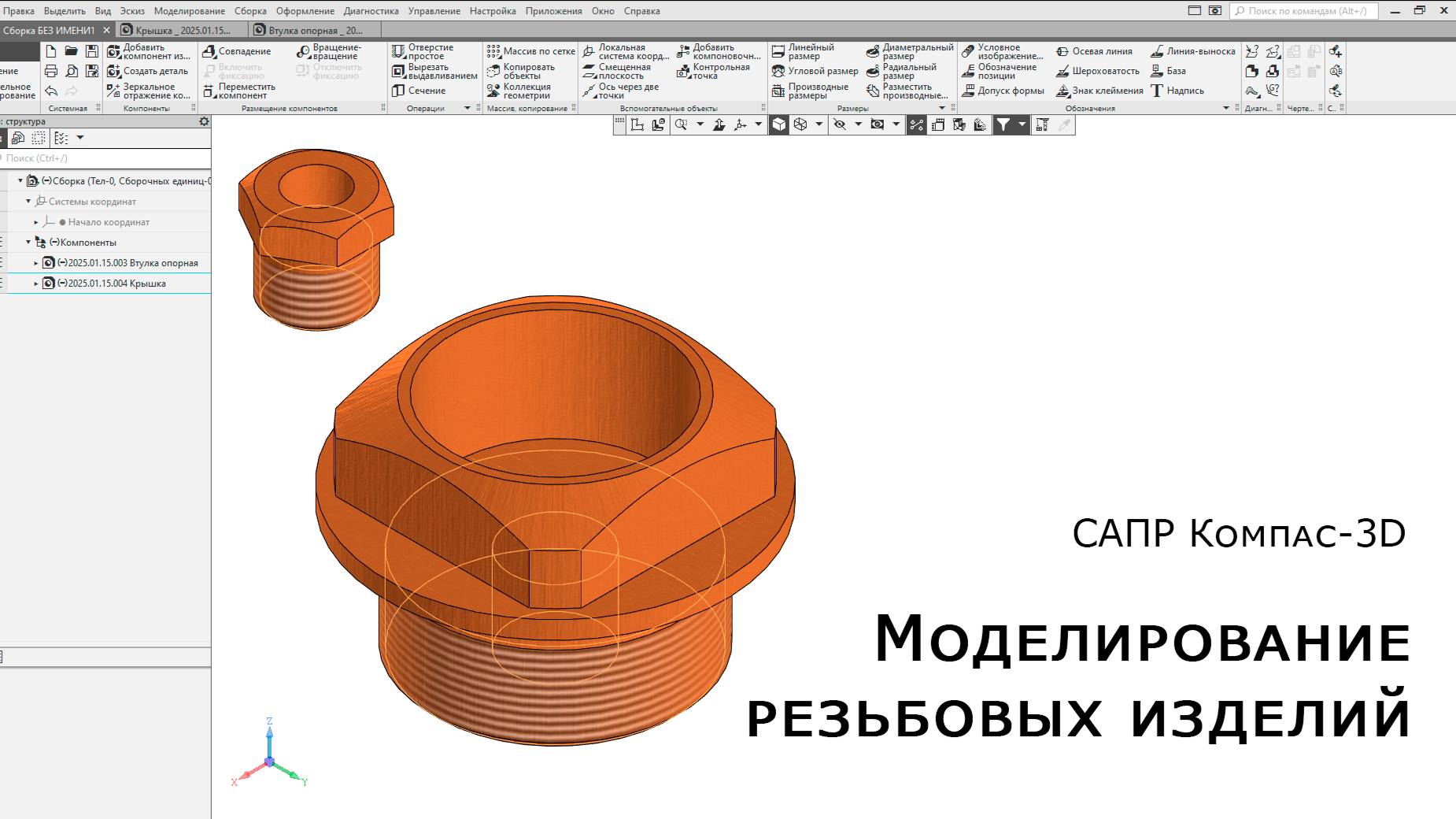Image resolution: width=1456 pixels, height=819 pixels.
Task: Open the orientation dropdown arrow in view toolbar
Action: 757,124
